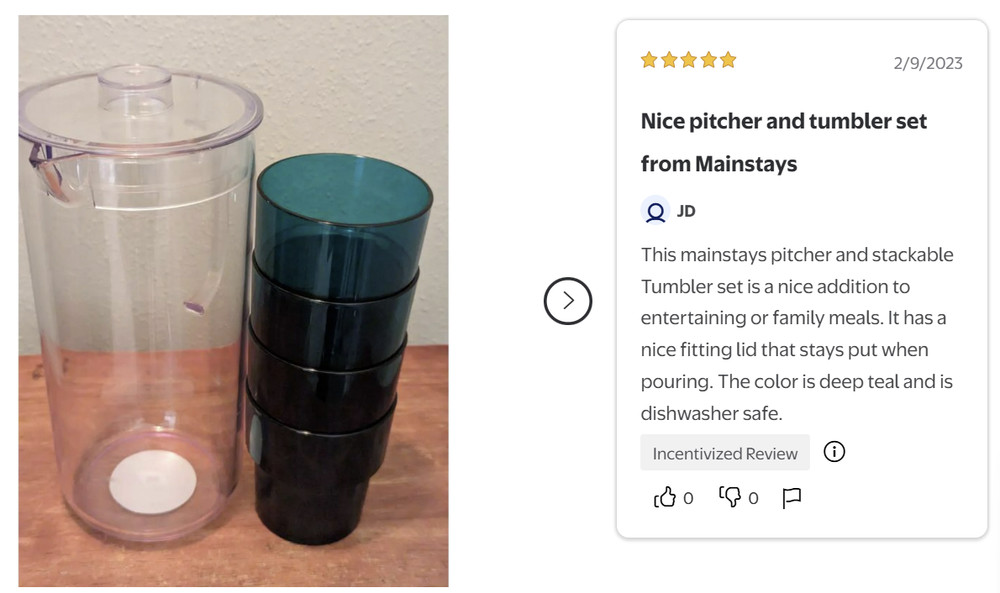Open the Incentivized Review info icon
The image size is (1000, 593).
tap(834, 452)
